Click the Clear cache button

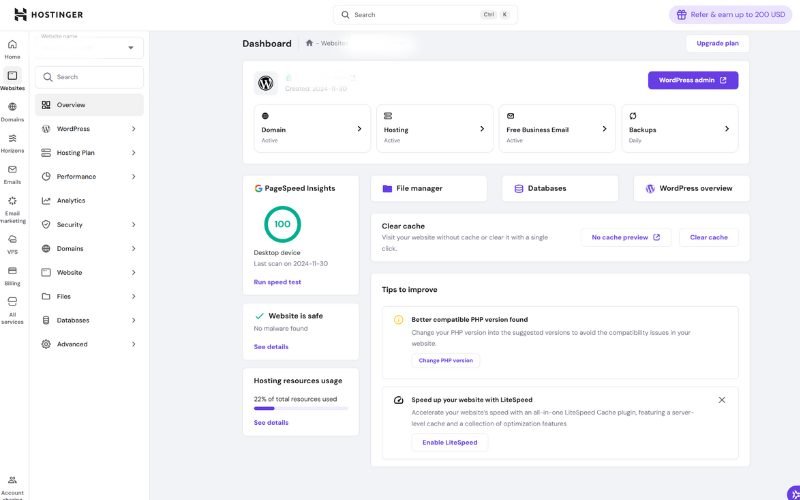pyautogui.click(x=709, y=237)
